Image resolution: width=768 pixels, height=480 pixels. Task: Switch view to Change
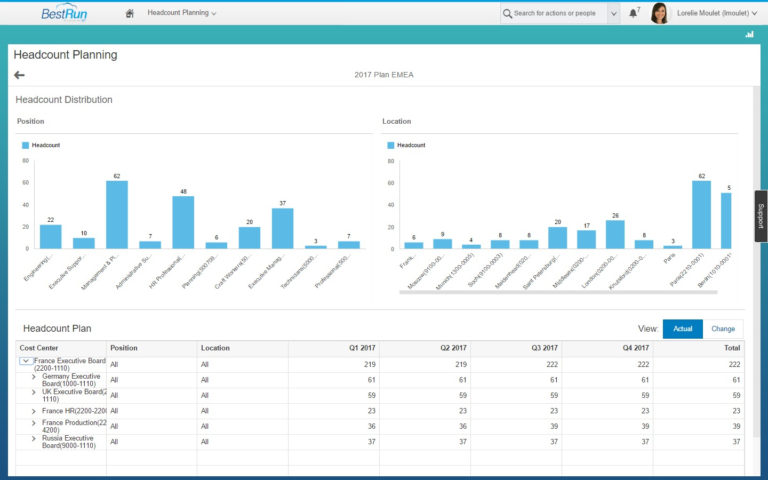pos(722,328)
